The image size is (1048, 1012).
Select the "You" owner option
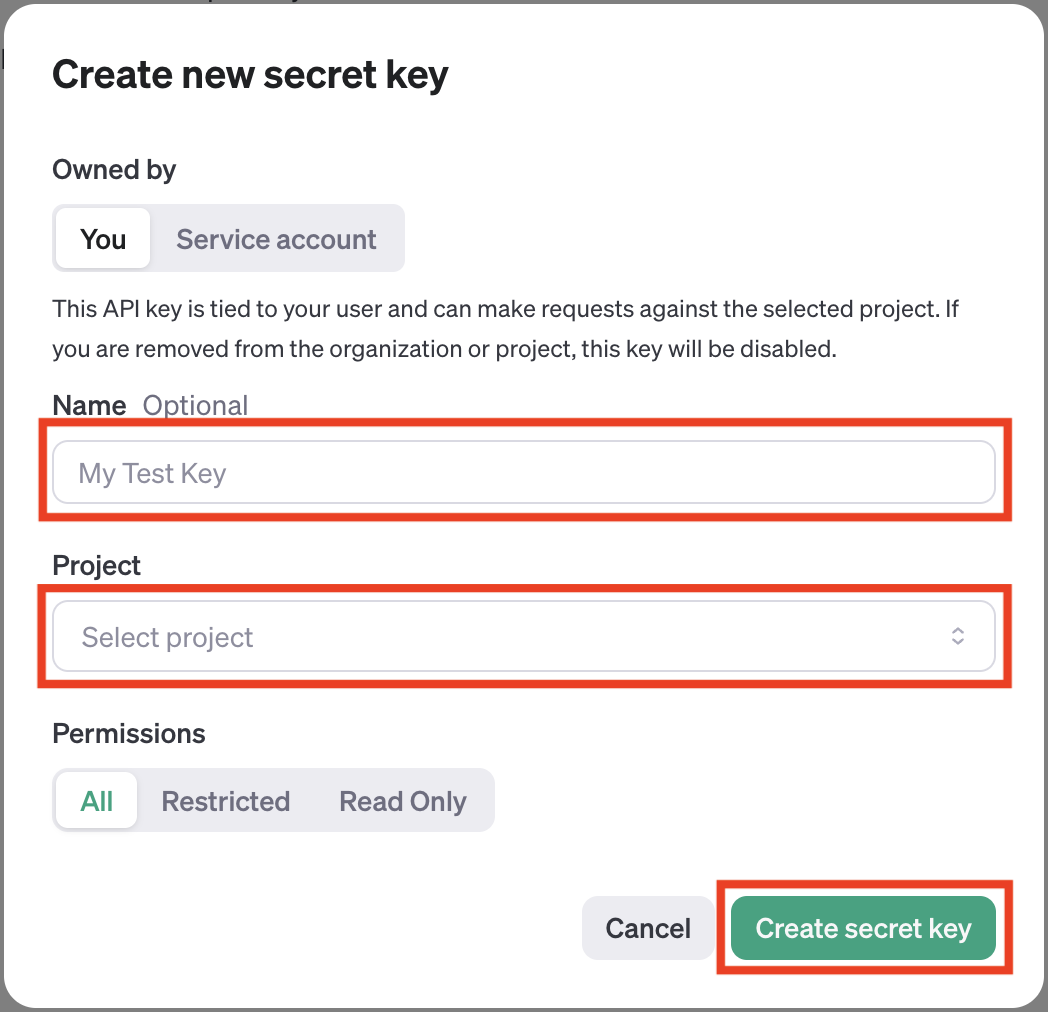pyautogui.click(x=103, y=239)
